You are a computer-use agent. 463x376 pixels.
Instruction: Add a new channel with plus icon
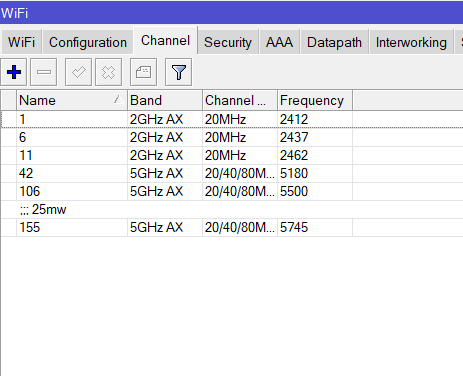coord(14,72)
